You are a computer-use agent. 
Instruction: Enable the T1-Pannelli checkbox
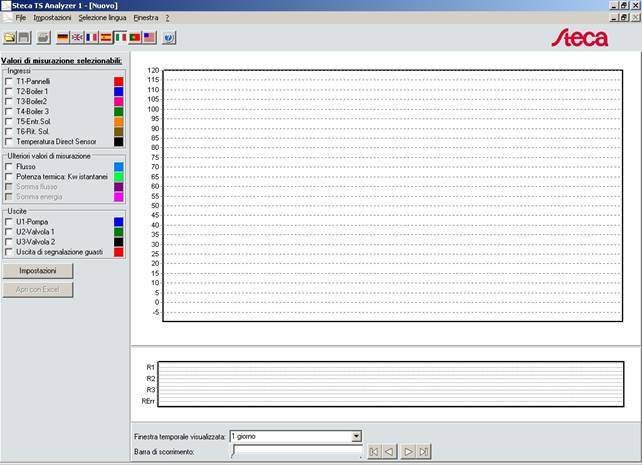[9, 81]
